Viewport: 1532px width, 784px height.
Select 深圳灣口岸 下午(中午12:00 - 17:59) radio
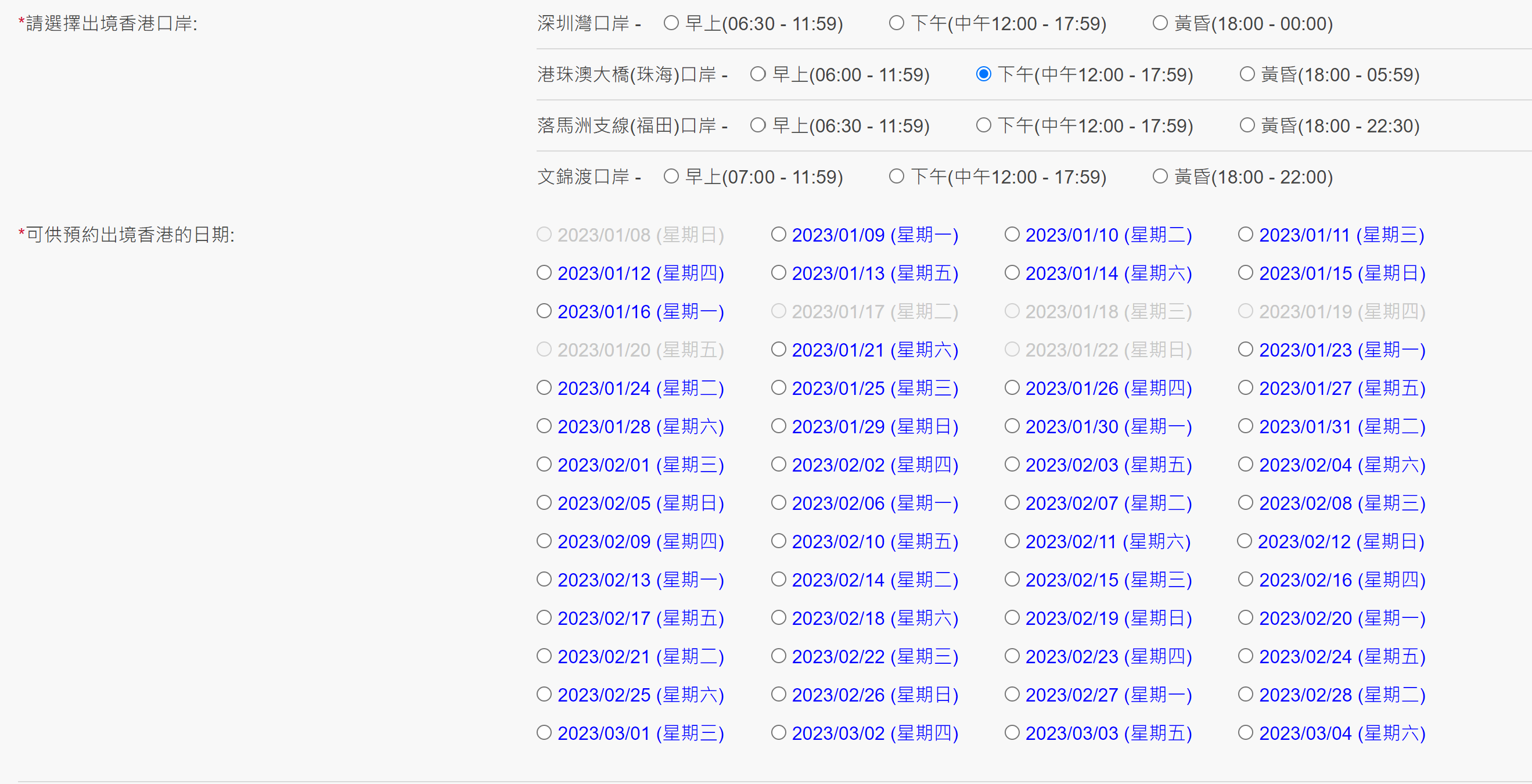tap(896, 23)
